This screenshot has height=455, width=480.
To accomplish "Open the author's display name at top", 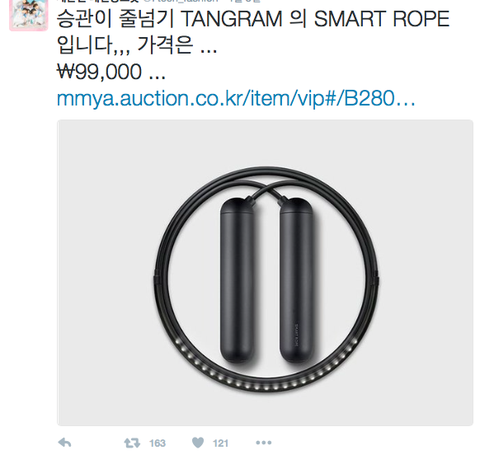I will coord(98,1).
